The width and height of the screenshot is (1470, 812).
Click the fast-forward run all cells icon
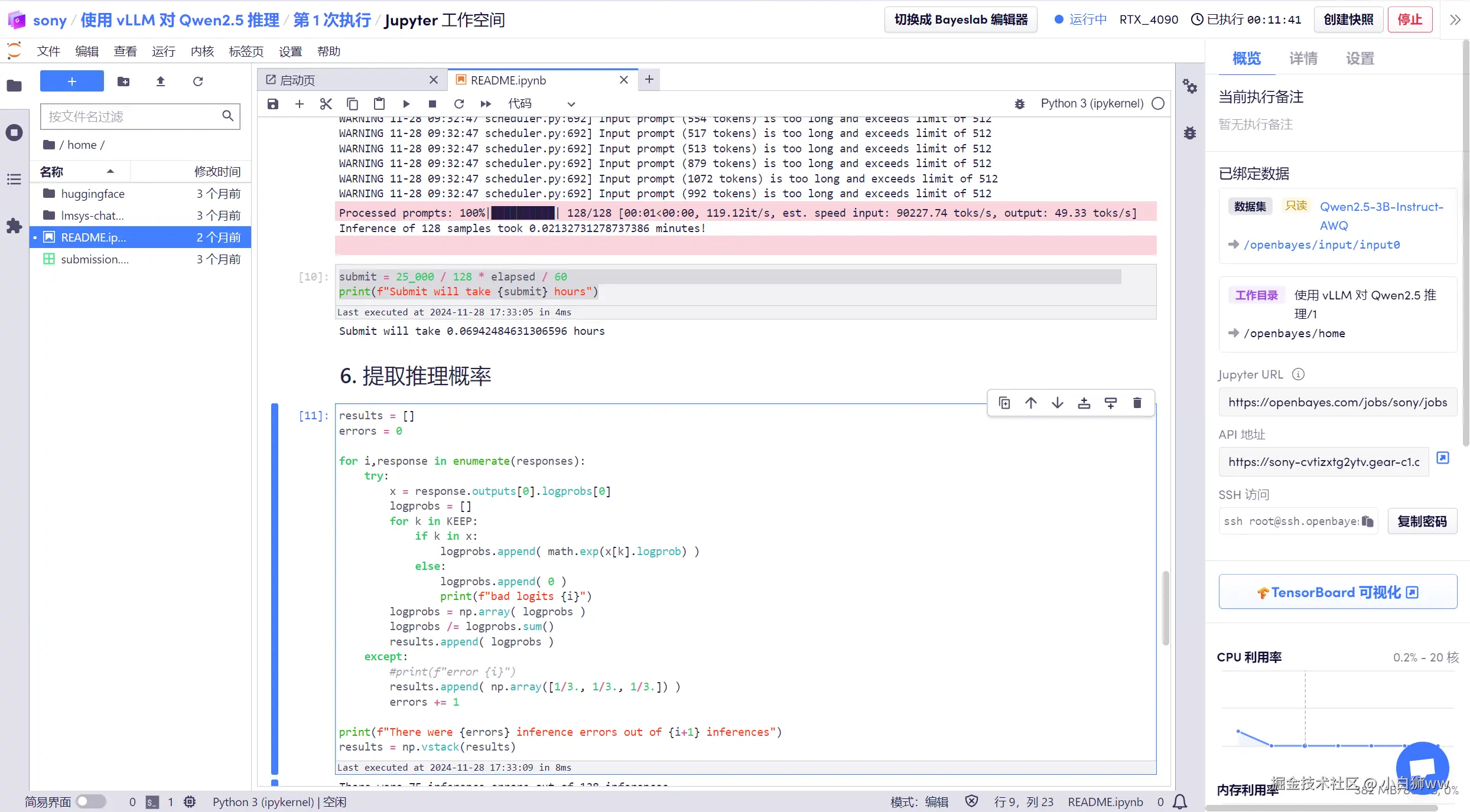[486, 104]
